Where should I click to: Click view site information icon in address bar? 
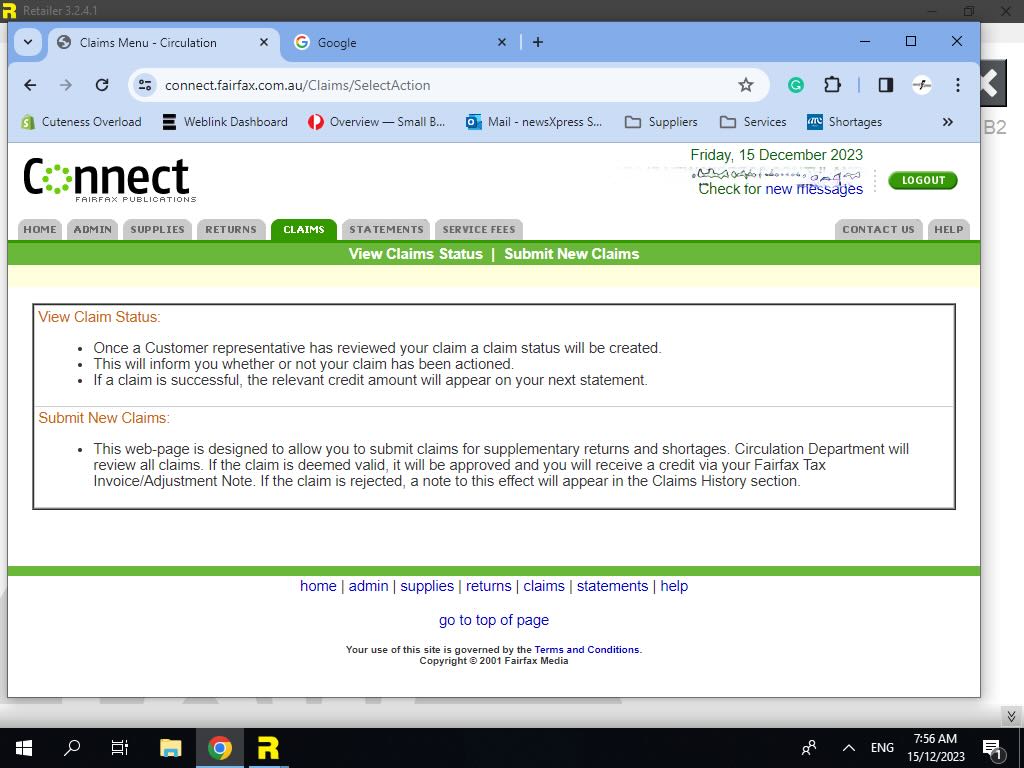[145, 85]
